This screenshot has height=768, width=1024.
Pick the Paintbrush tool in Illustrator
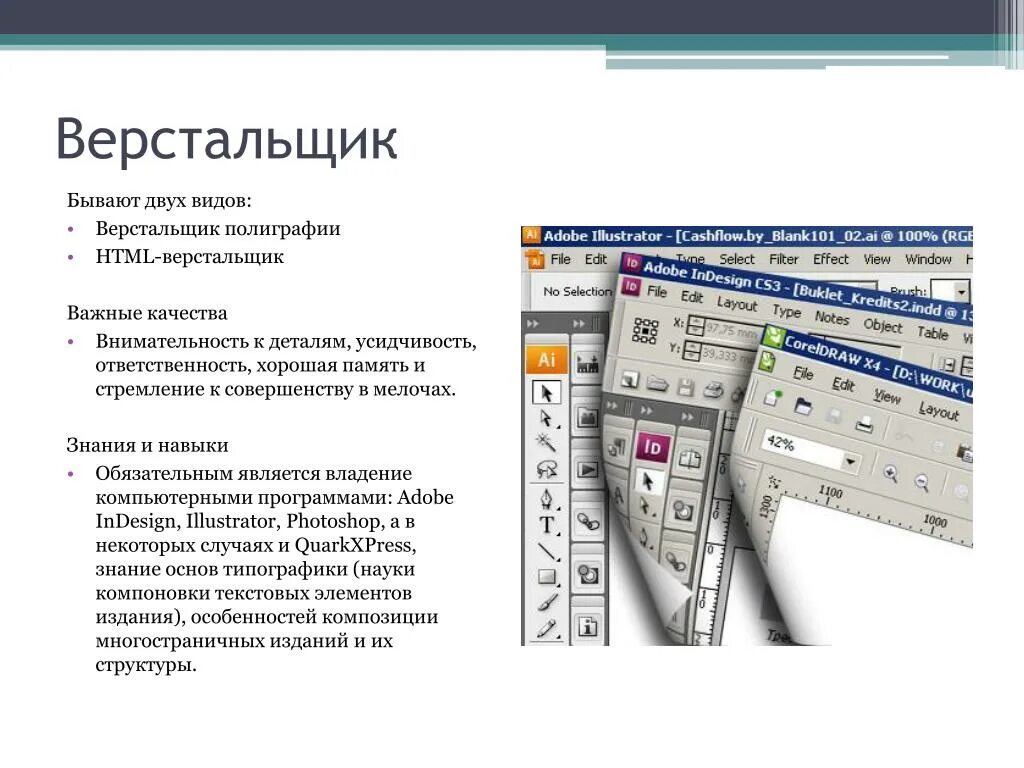click(x=547, y=602)
